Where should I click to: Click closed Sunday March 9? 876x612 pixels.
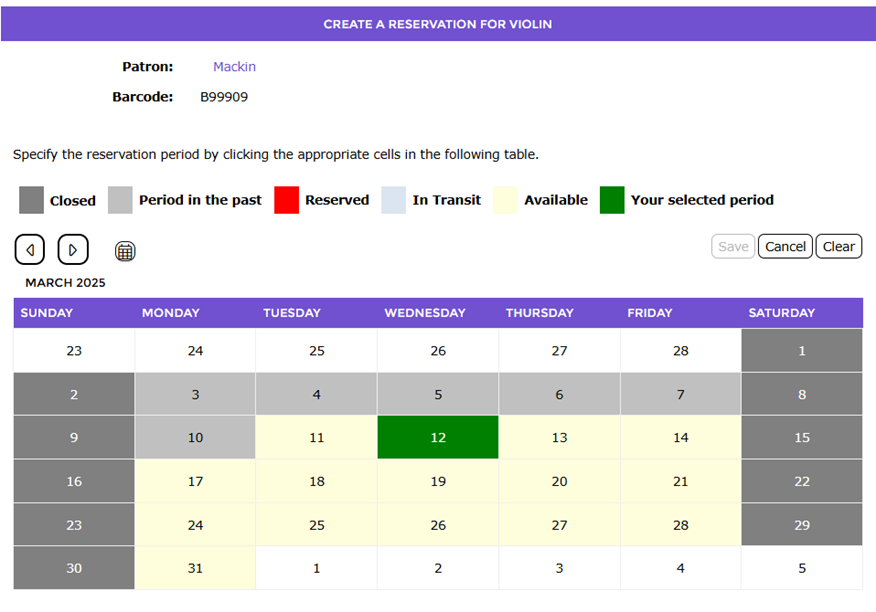click(x=74, y=437)
